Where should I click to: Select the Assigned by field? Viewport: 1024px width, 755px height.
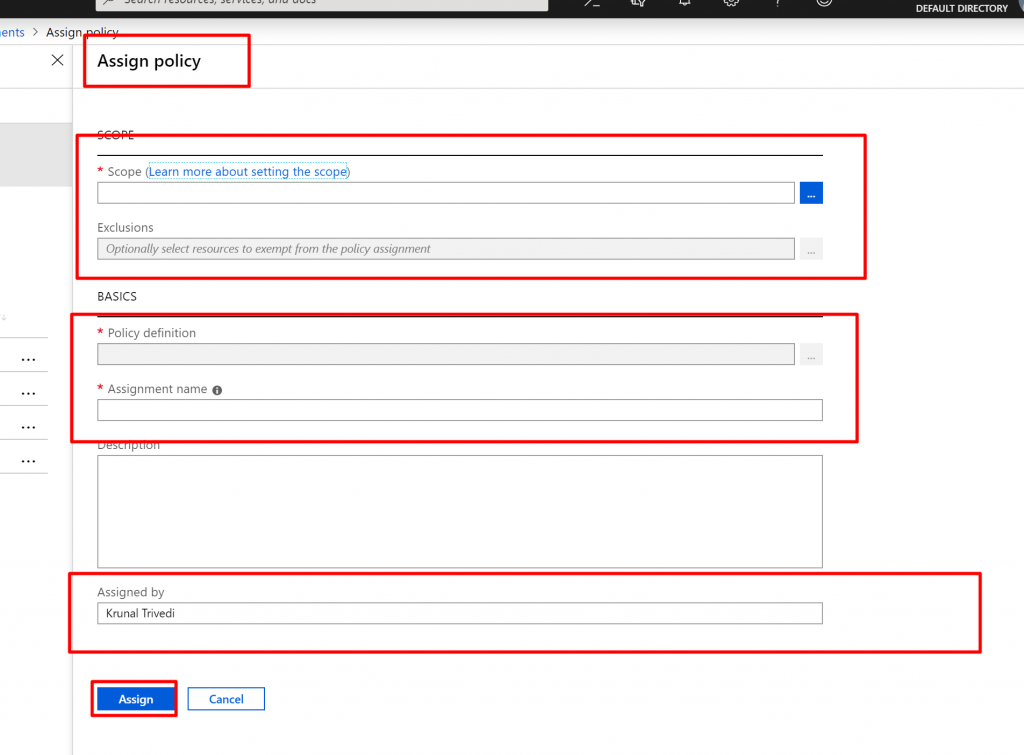[459, 613]
